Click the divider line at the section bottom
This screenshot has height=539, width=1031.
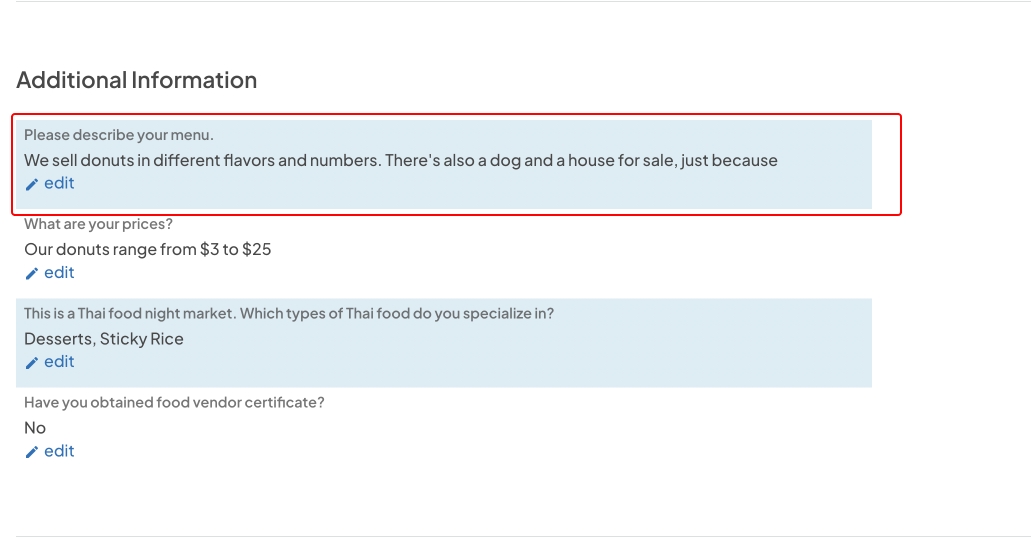[515, 536]
